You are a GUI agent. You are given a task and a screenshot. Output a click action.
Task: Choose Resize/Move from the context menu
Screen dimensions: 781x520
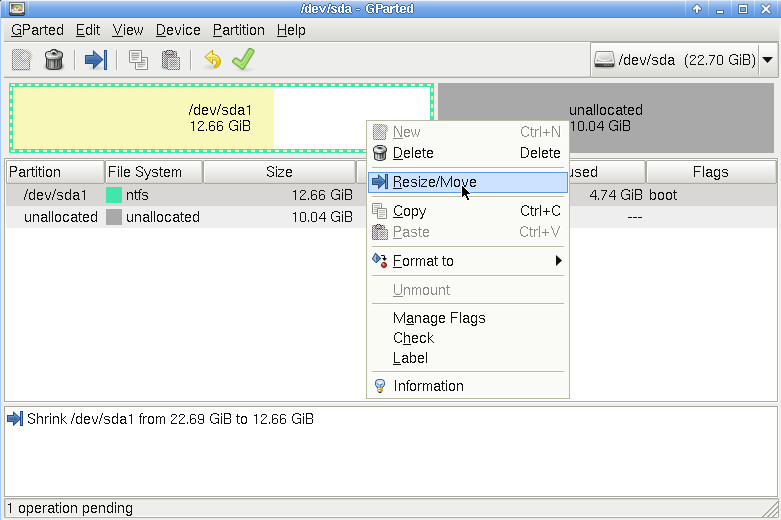click(468, 182)
